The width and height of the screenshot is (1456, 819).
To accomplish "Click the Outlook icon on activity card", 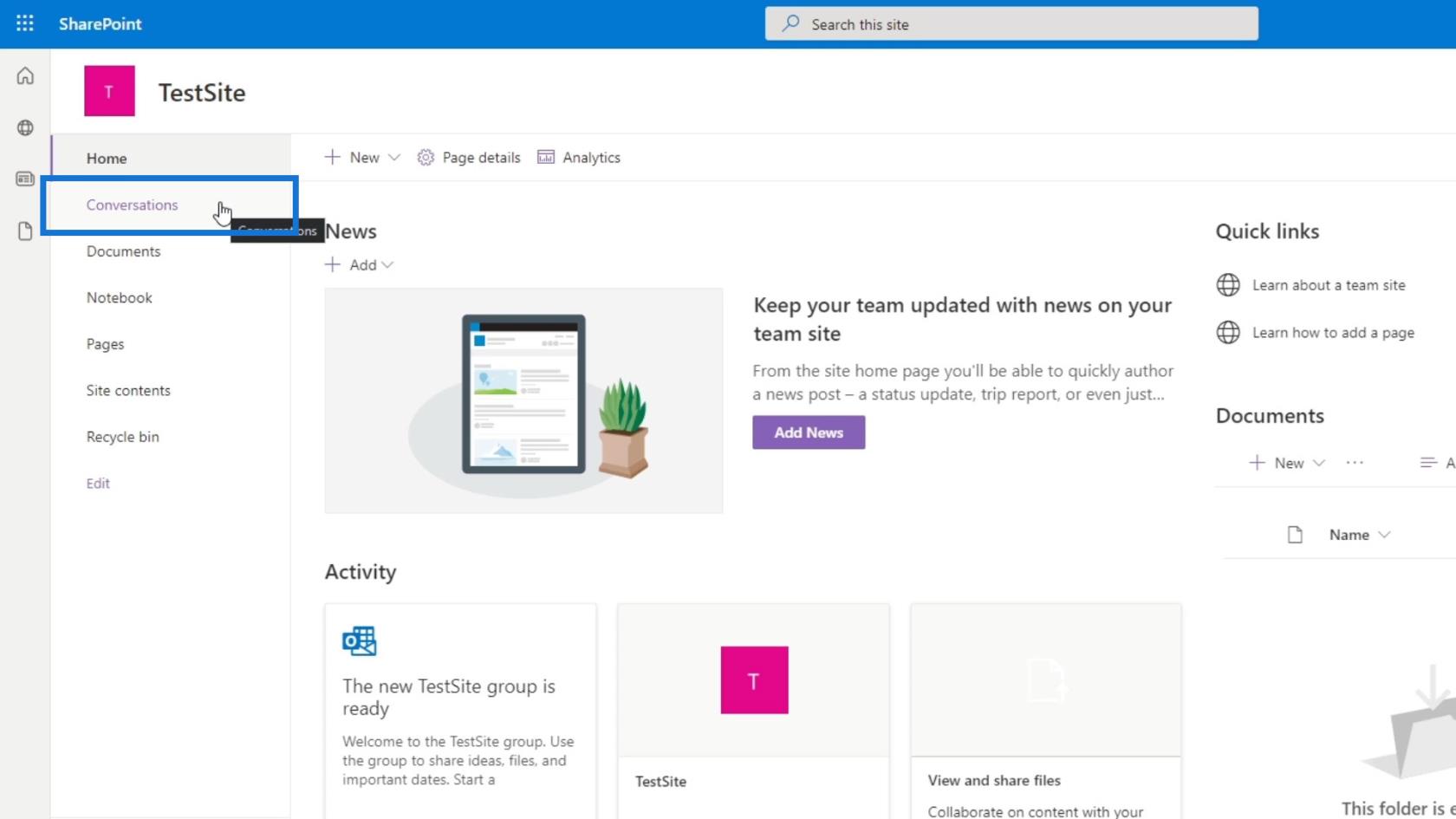I will click(360, 640).
